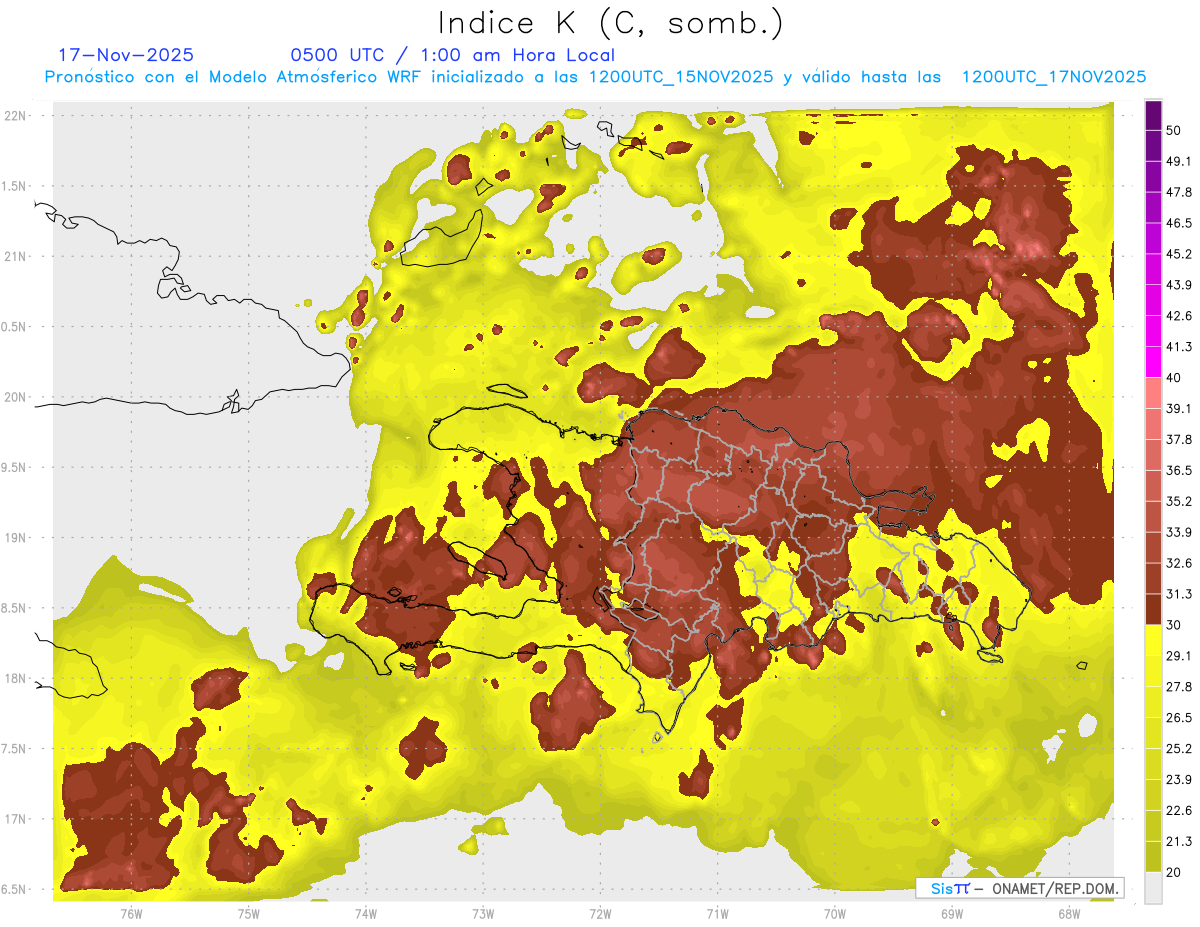Screen dimensions: 1200x927
Task: Click the "75W" longitude axis label
Action: [248, 914]
